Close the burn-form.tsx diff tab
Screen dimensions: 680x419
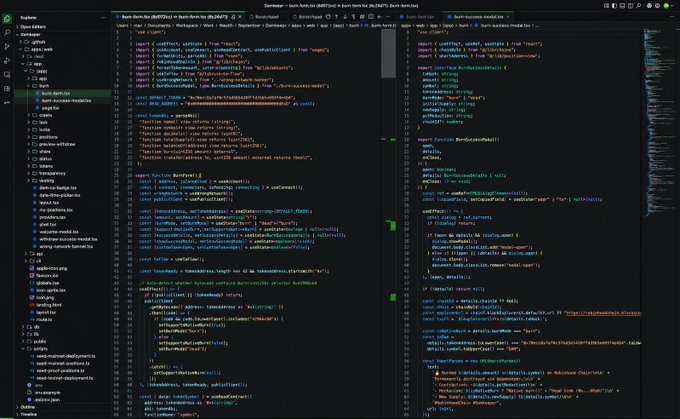click(x=240, y=17)
